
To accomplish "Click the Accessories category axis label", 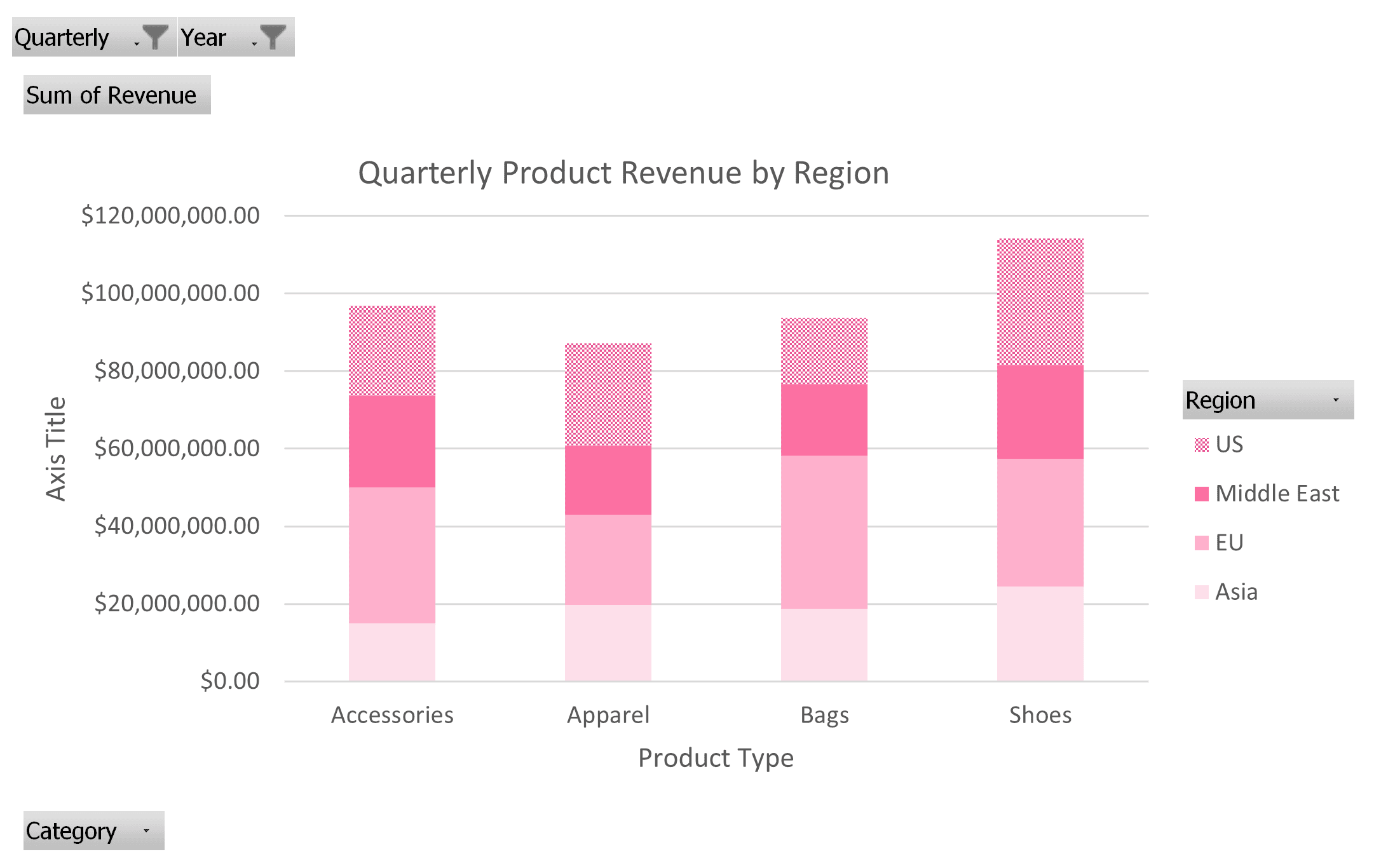I will 392,715.
